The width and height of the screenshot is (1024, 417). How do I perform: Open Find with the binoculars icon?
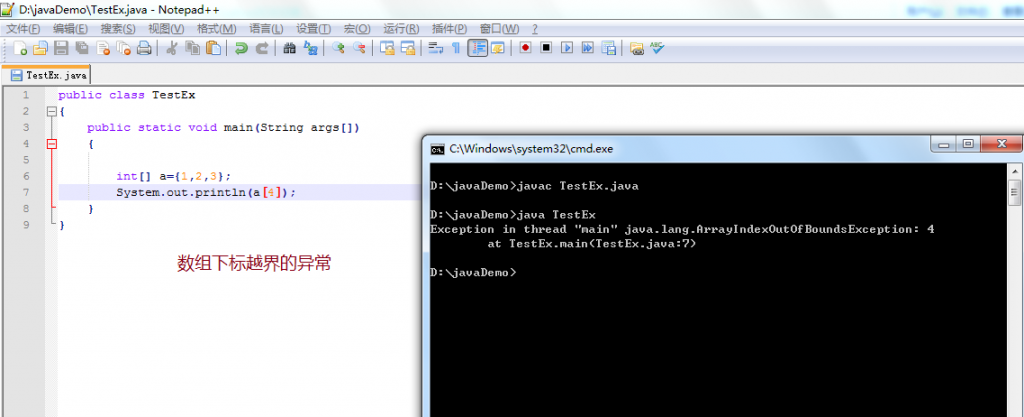289,48
